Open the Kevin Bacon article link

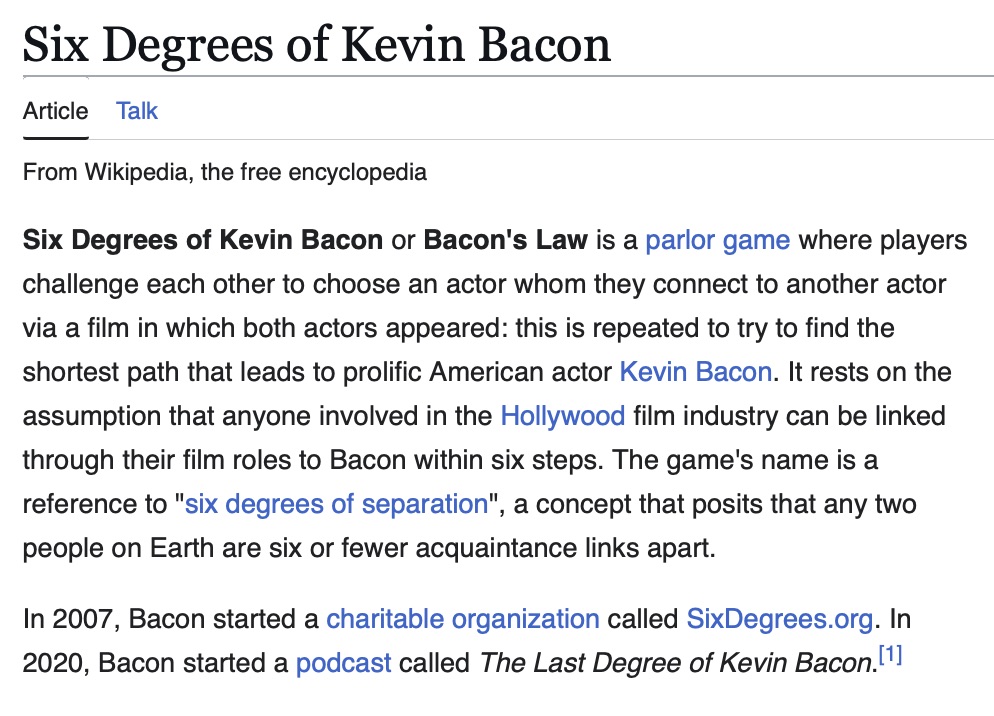click(695, 372)
